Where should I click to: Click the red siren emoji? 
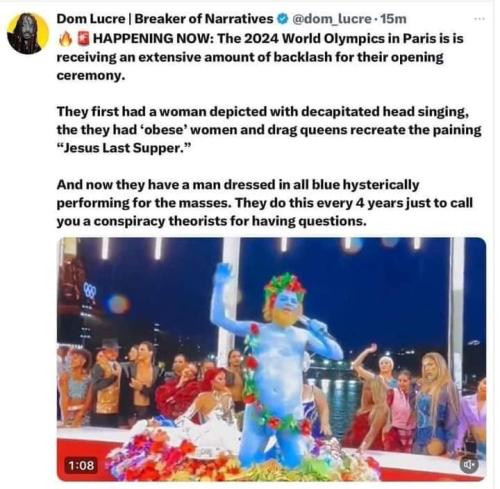coord(84,39)
